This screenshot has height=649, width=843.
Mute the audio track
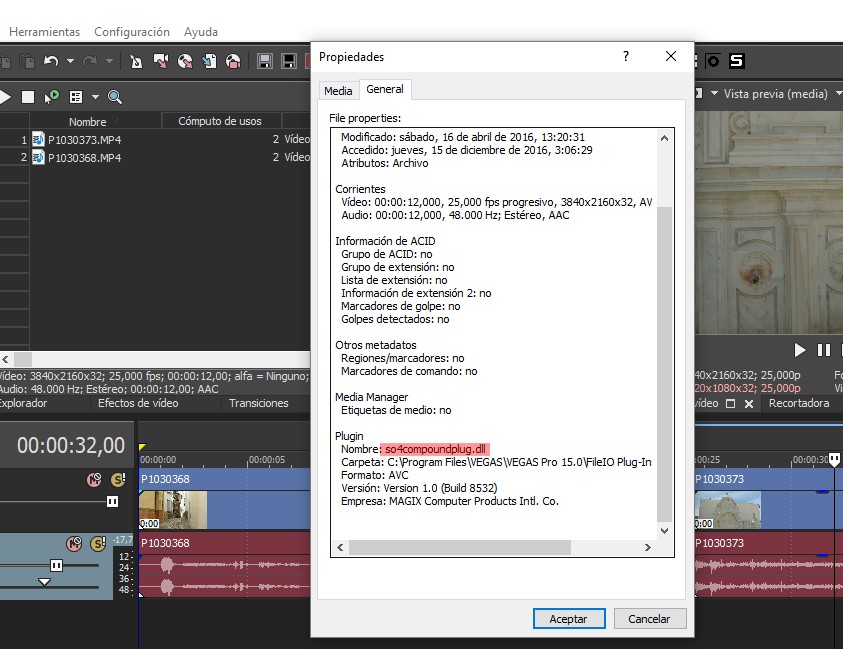click(73, 543)
